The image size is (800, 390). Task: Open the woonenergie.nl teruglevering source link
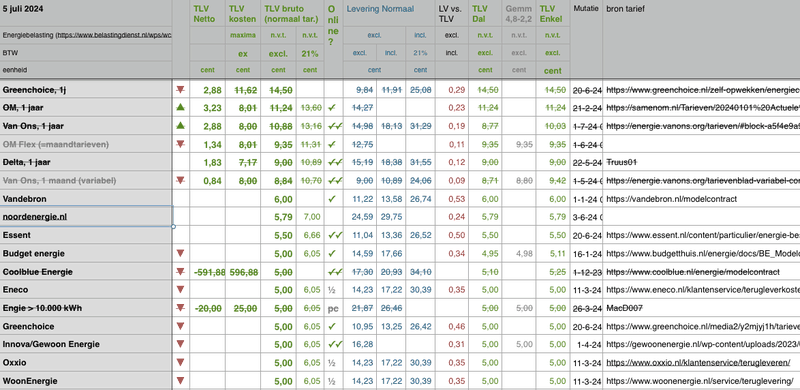click(700, 381)
